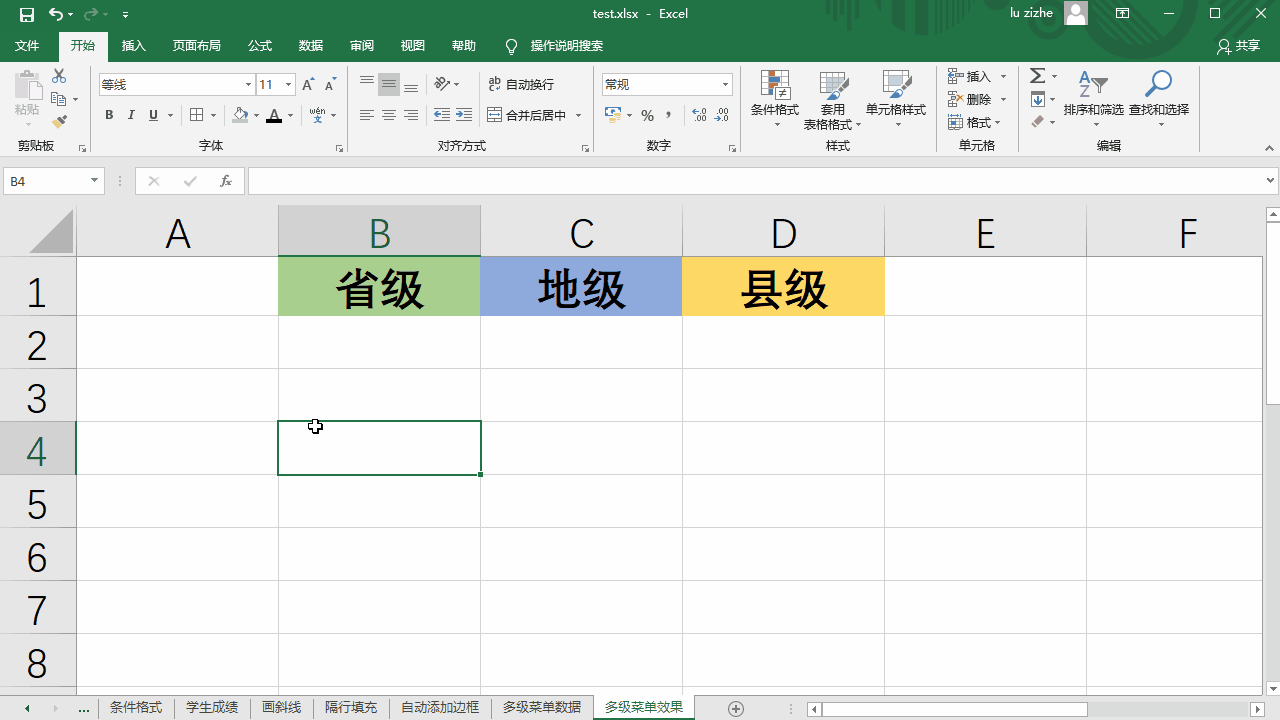Click the insert function fx icon
The height and width of the screenshot is (720, 1280).
point(226,181)
